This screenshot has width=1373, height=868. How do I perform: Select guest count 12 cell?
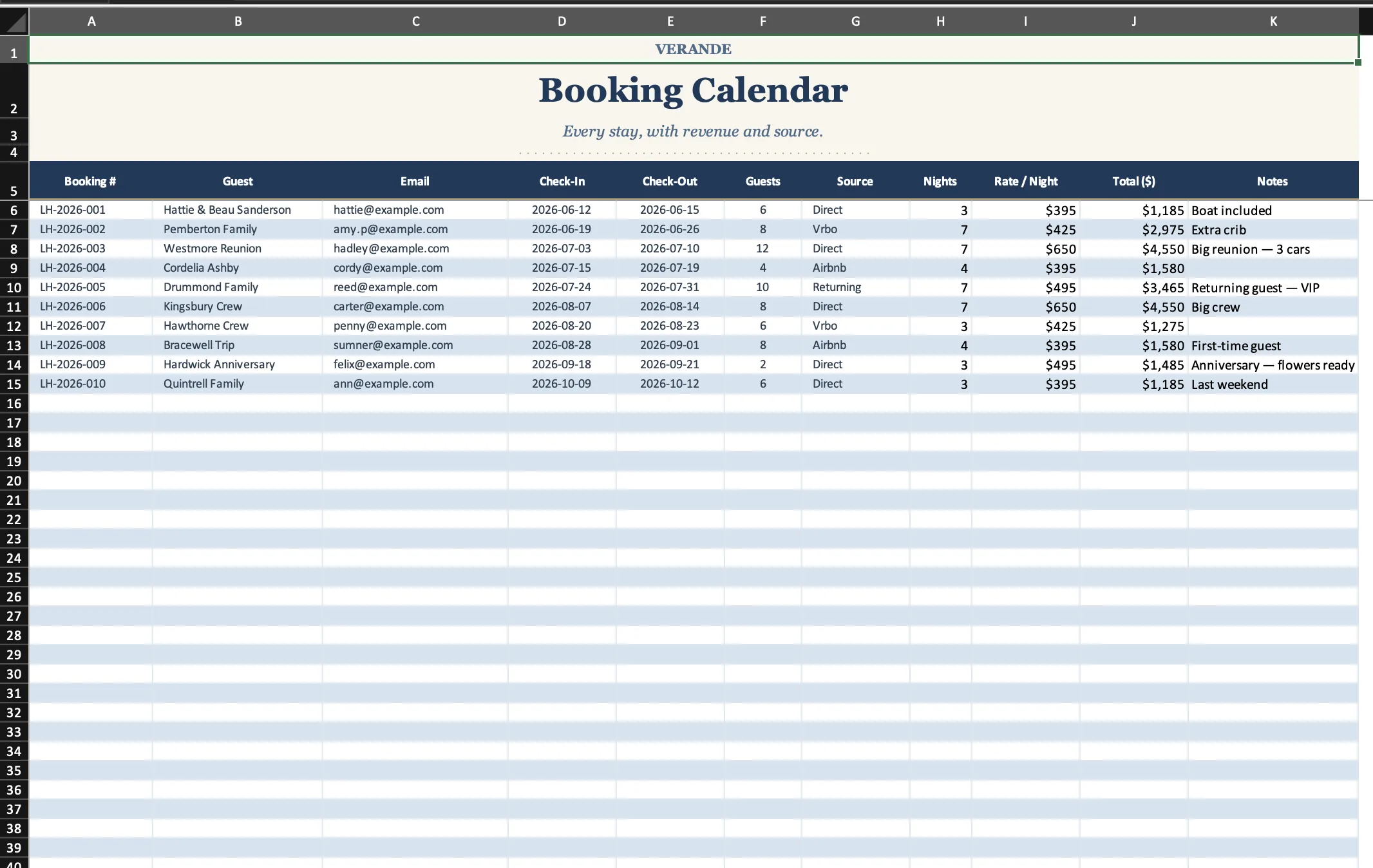pos(763,249)
